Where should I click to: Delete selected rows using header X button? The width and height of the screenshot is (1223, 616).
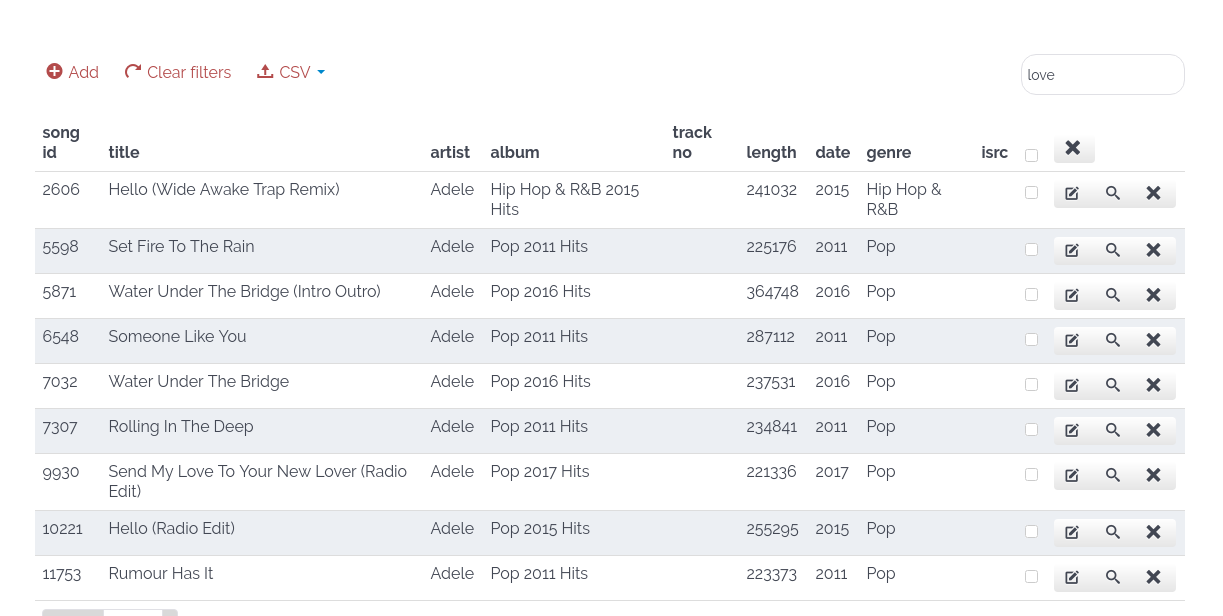1073,148
